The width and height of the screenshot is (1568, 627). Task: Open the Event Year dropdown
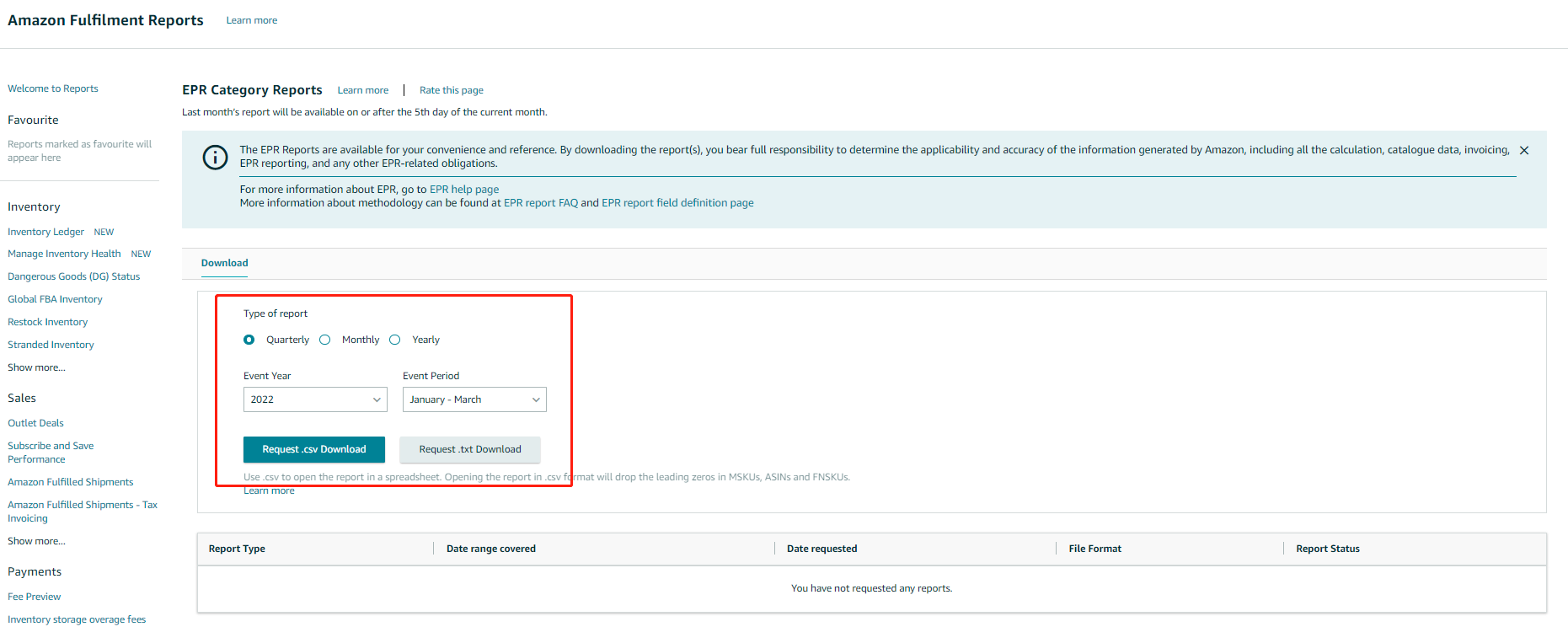coord(315,399)
